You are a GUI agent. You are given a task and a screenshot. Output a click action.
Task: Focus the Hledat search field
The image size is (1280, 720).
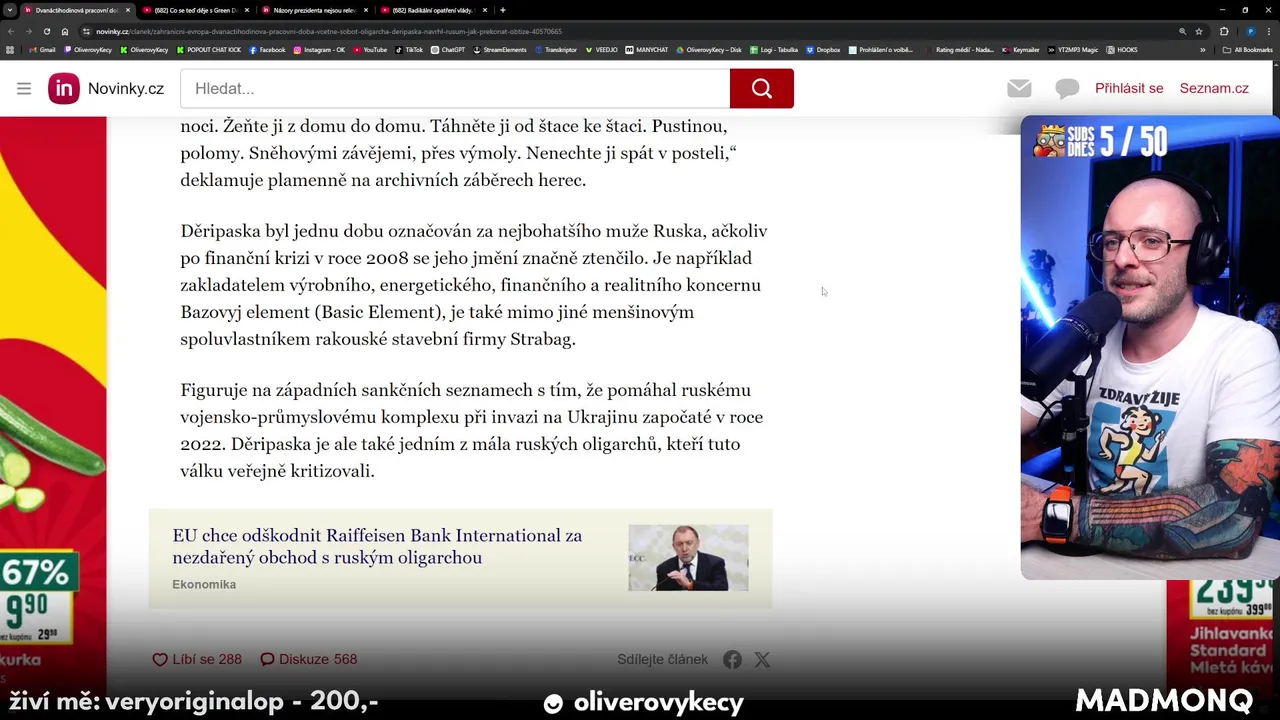[455, 88]
